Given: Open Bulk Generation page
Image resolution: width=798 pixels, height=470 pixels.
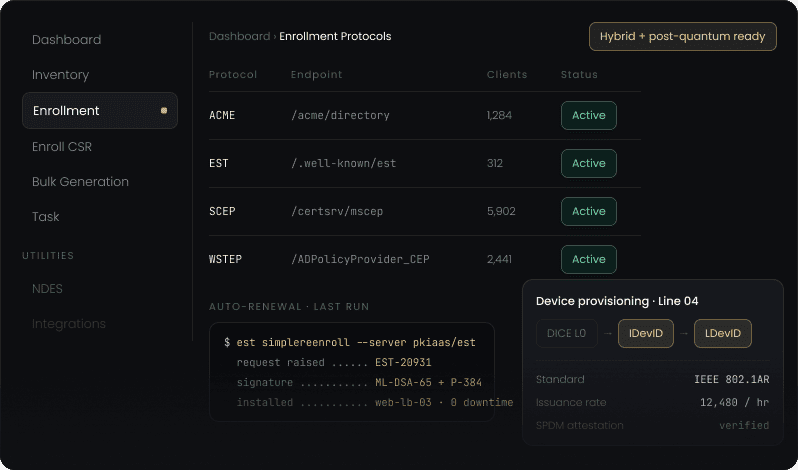Looking at the screenshot, I should click(x=80, y=182).
